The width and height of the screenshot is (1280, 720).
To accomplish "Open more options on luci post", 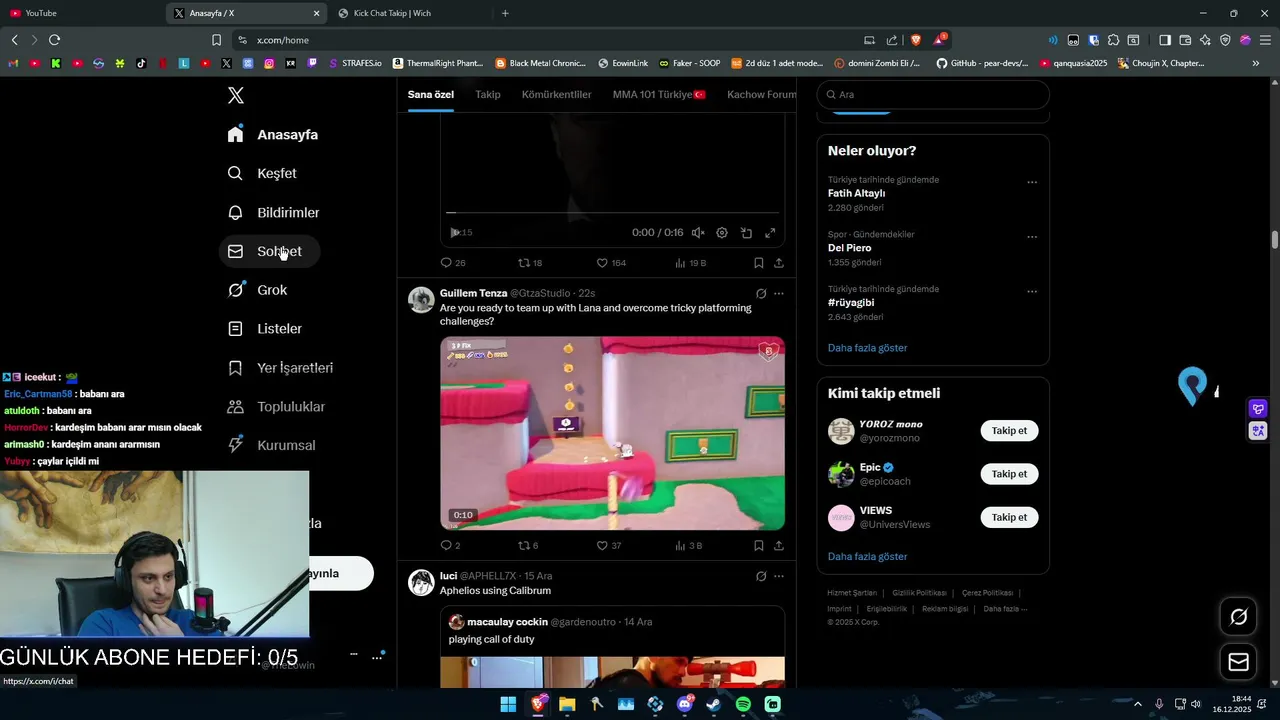I will tap(779, 576).
